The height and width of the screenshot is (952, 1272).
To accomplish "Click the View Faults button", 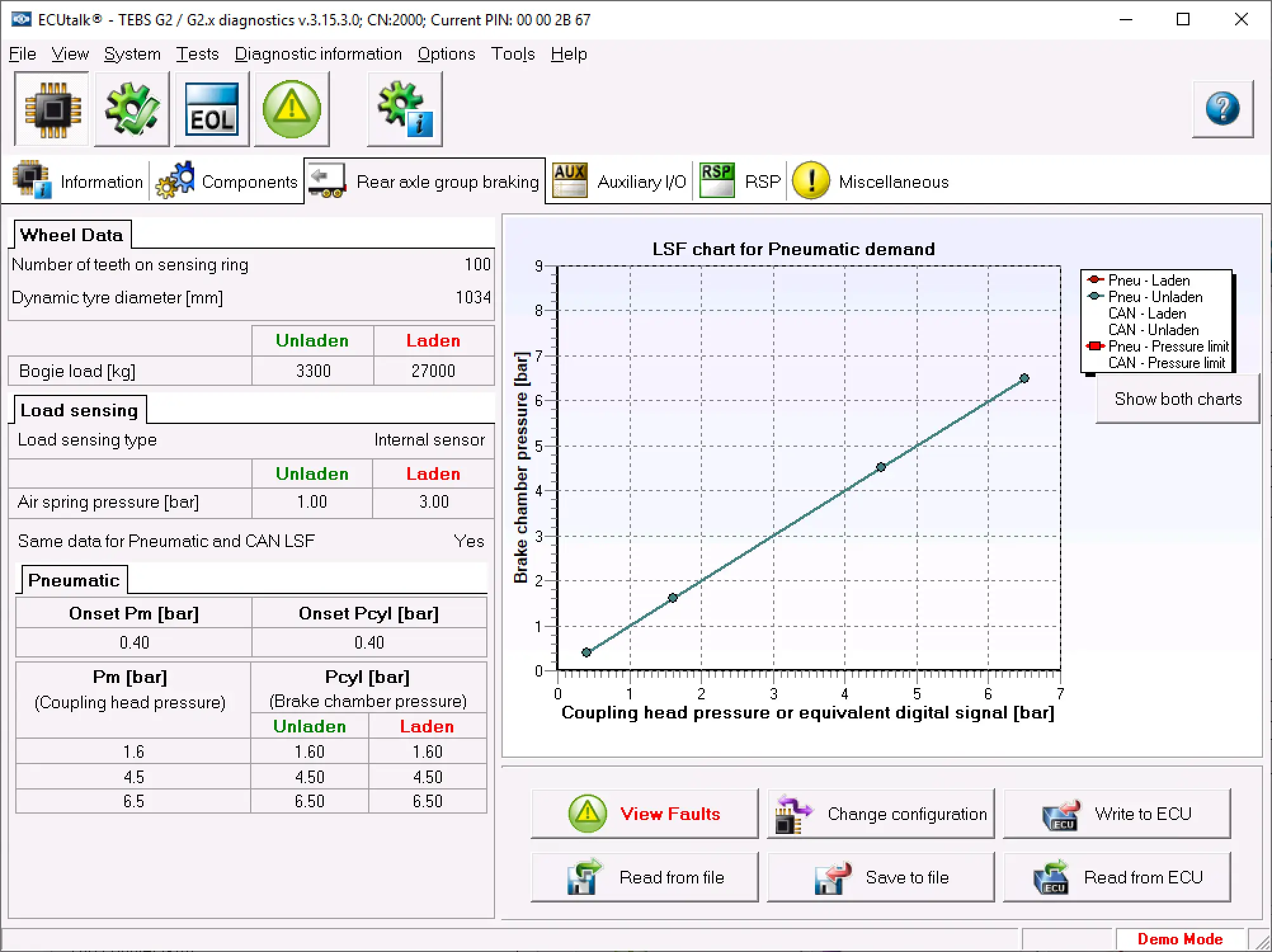I will click(644, 814).
